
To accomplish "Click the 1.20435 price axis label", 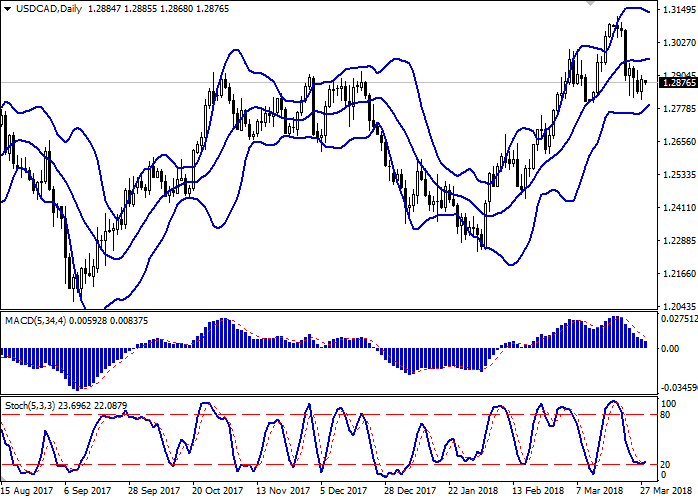I will click(679, 307).
